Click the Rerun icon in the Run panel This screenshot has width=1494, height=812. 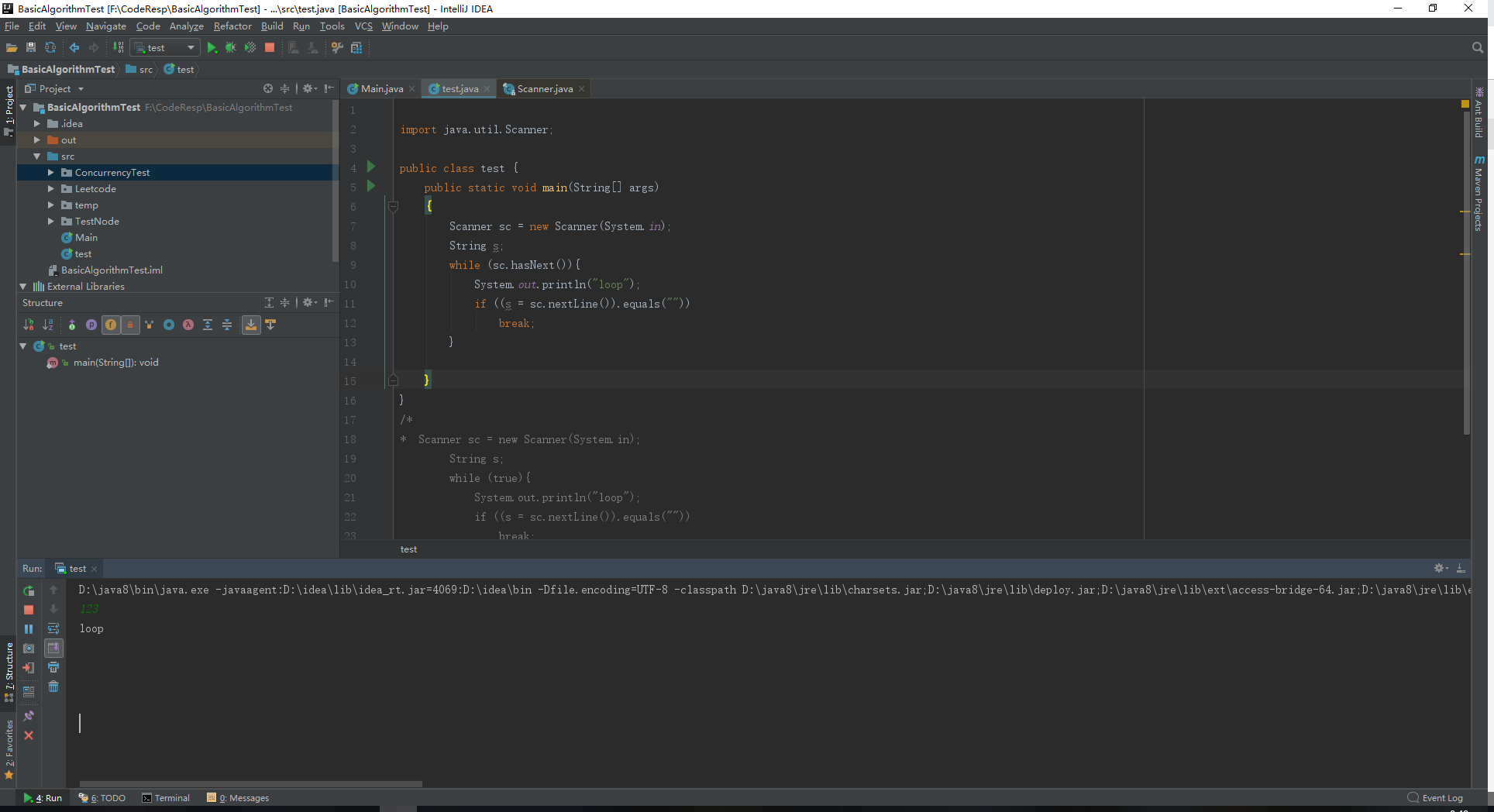pos(29,590)
